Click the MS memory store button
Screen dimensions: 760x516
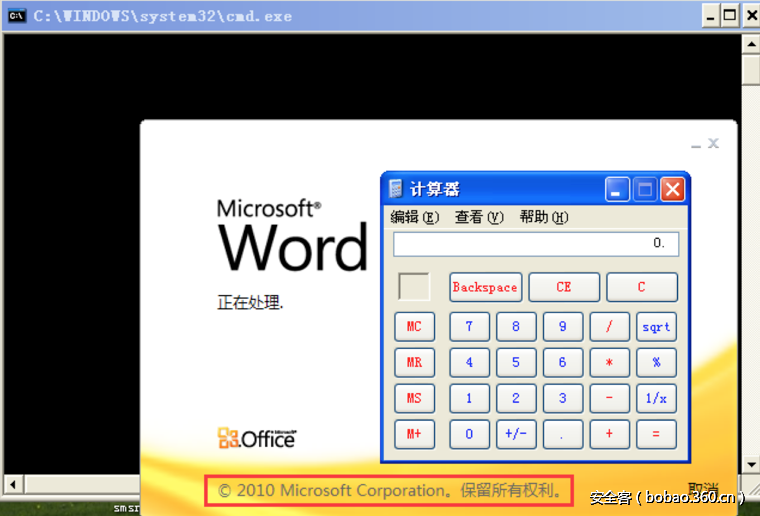414,398
